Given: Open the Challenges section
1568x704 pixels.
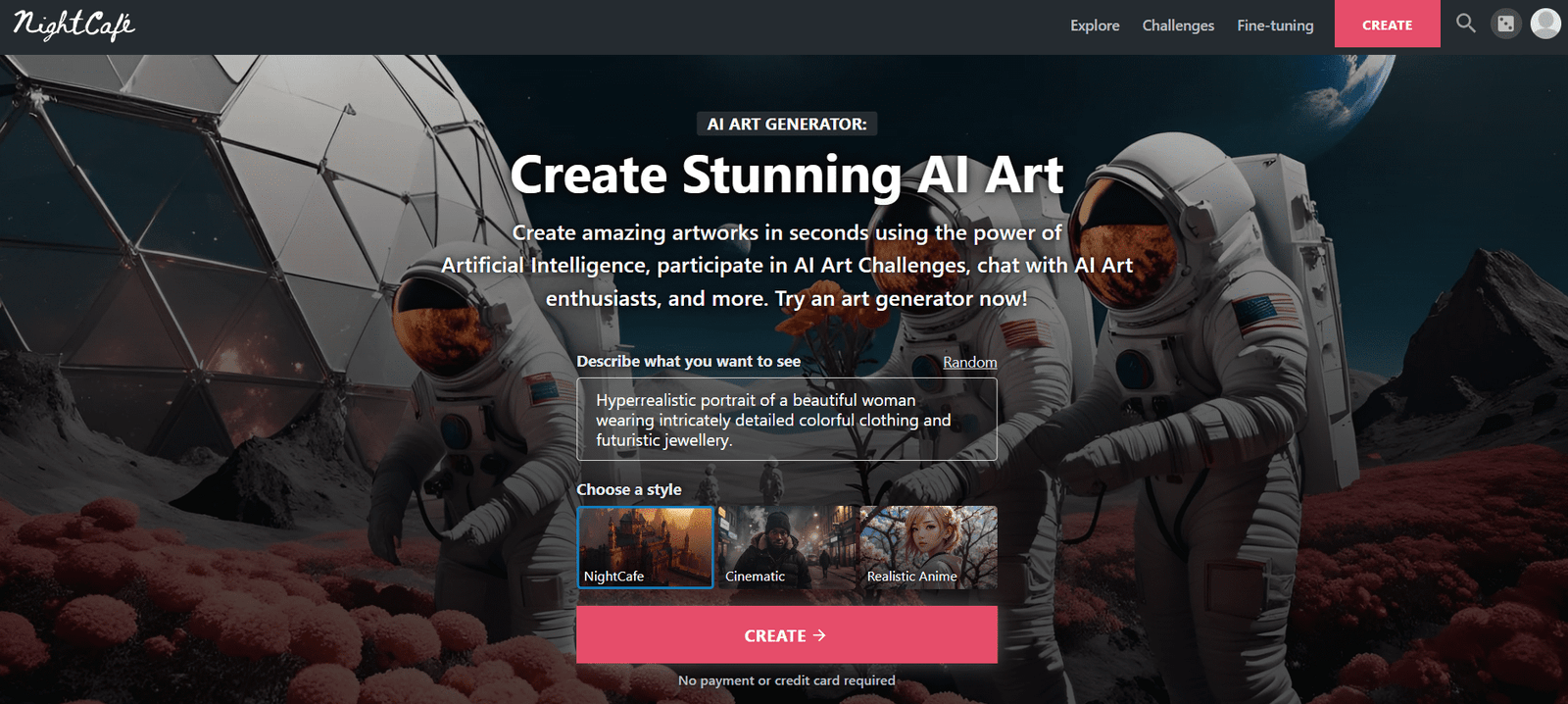Looking at the screenshot, I should [1178, 25].
